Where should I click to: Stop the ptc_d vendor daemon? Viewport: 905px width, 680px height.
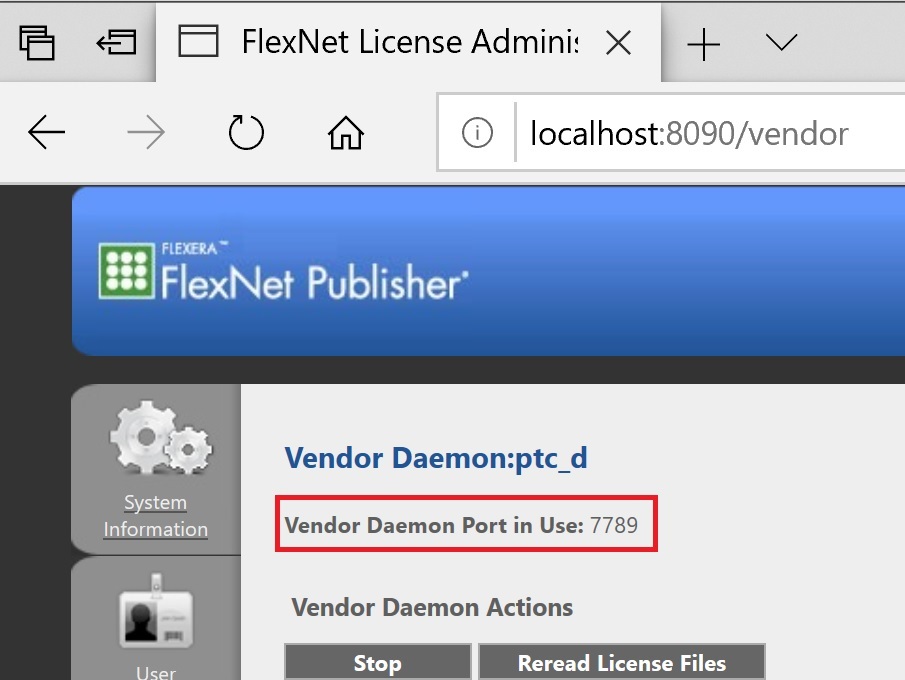tap(377, 662)
